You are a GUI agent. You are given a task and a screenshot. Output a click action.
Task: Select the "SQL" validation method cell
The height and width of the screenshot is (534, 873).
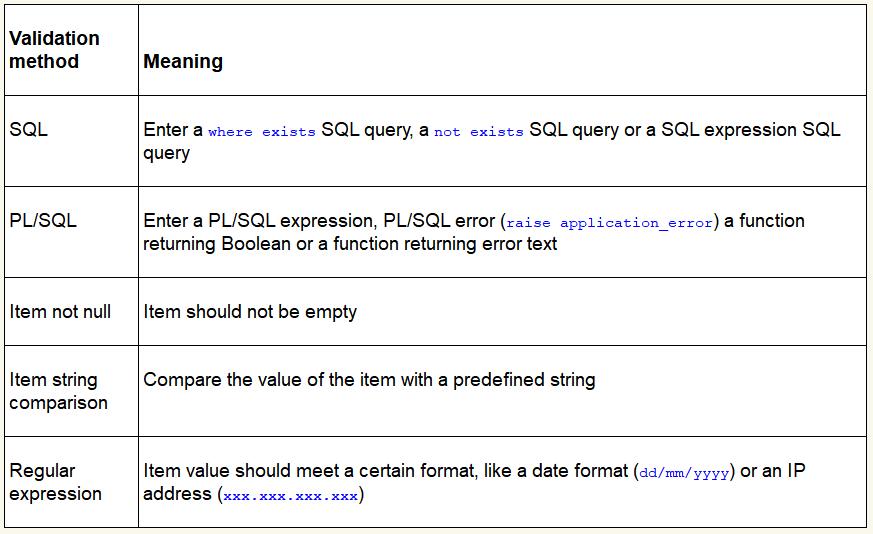[x=29, y=130]
